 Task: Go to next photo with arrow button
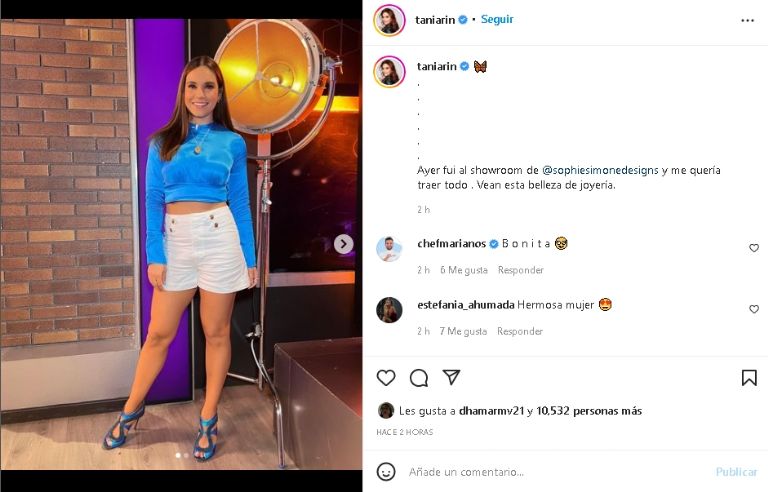(343, 244)
